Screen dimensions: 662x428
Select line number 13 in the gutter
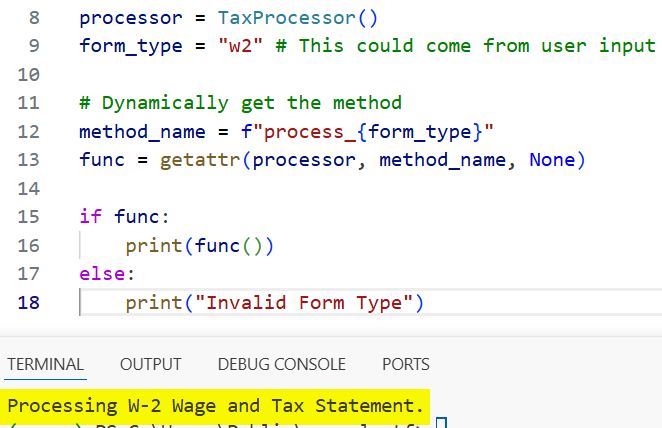pos(29,160)
